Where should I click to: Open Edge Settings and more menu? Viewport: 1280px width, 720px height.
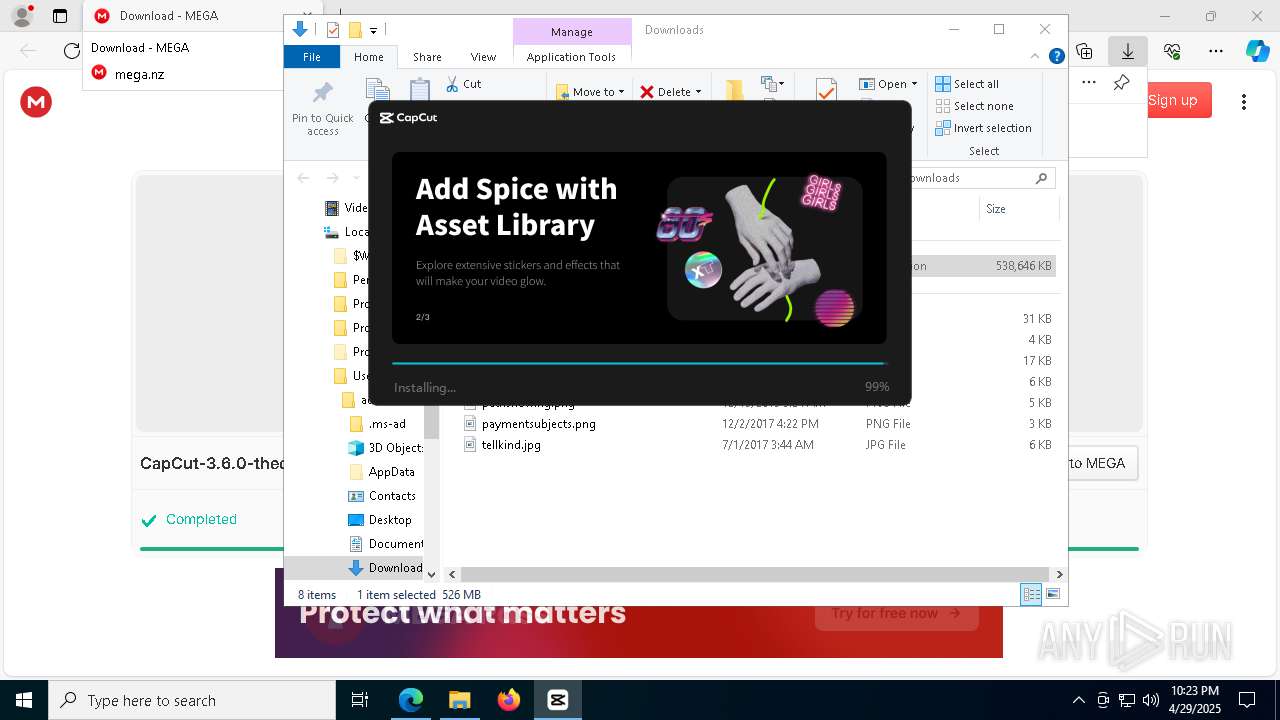click(1216, 51)
